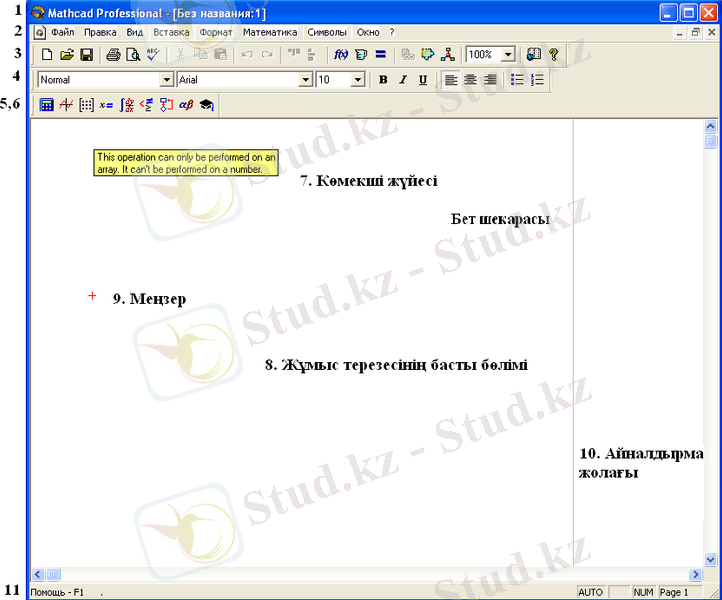Image resolution: width=722 pixels, height=600 pixels.
Task: Open a file using the folder icon
Action: point(67,55)
